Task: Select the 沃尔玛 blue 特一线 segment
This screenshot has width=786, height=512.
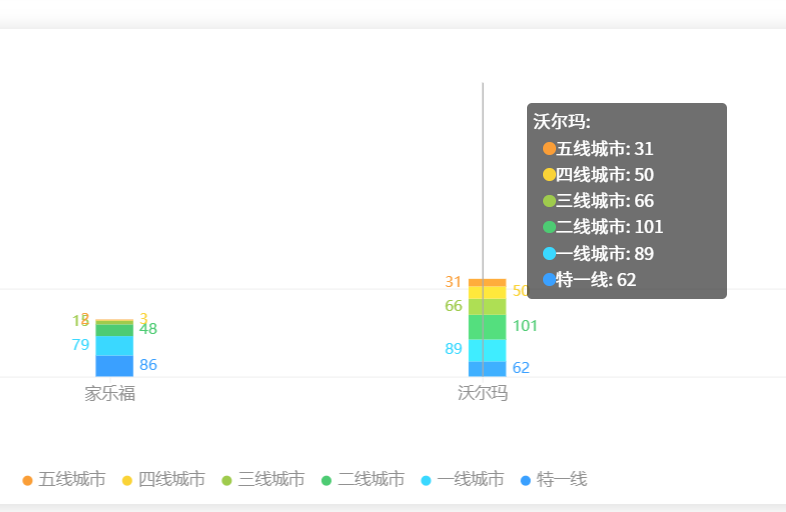Action: 487,369
